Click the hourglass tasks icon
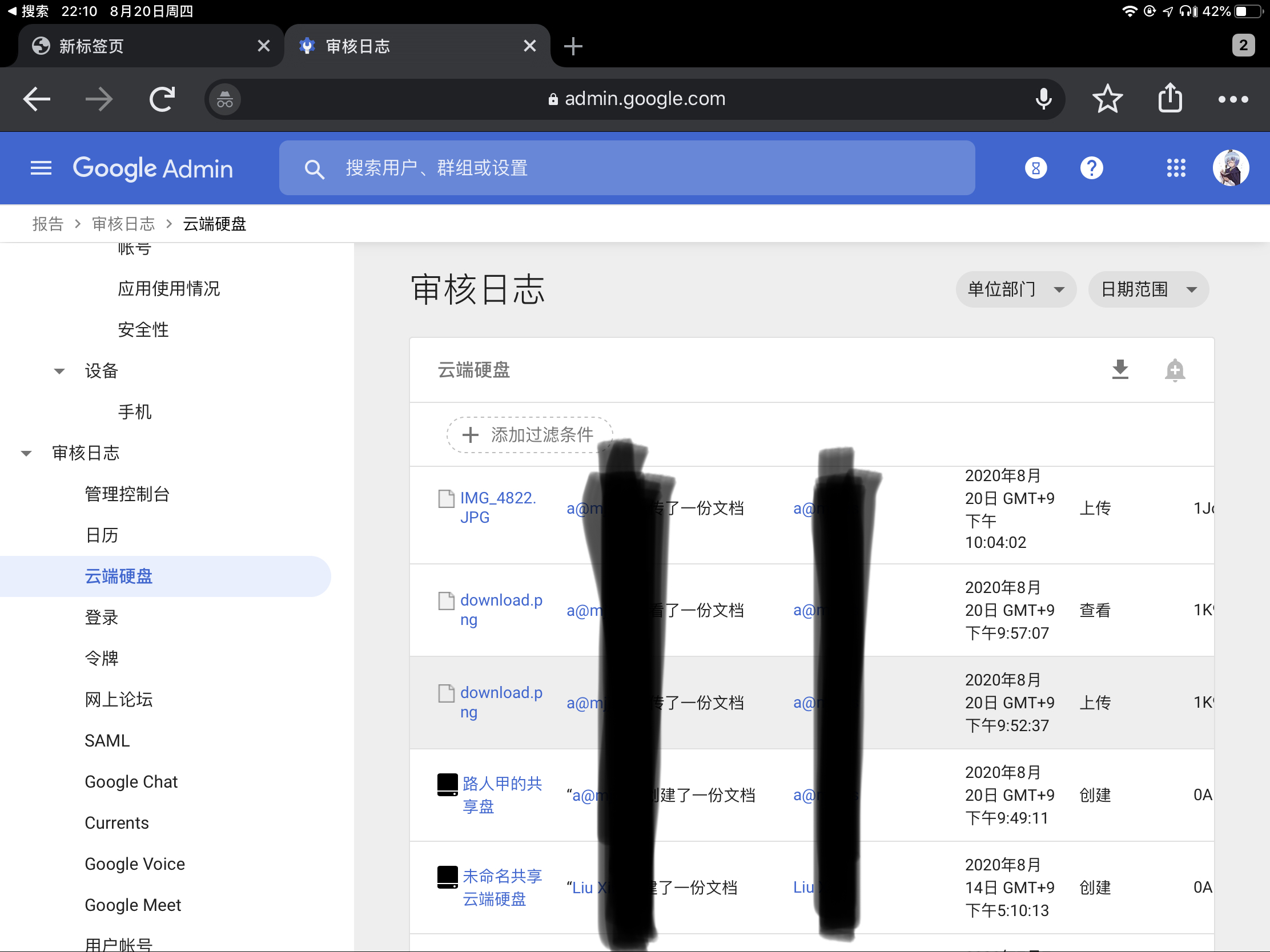This screenshot has height=952, width=1270. (1036, 168)
